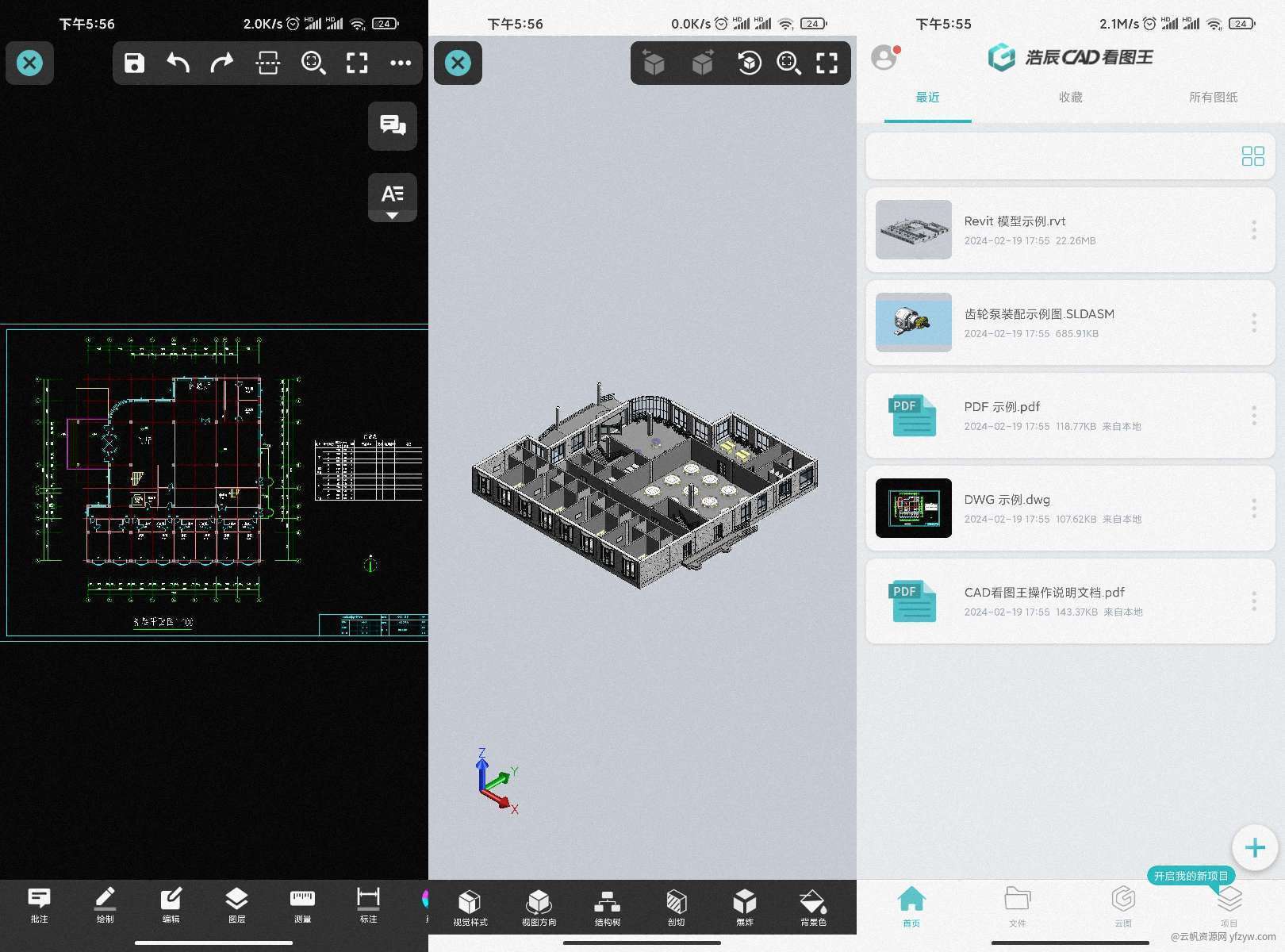The width and height of the screenshot is (1285, 952).
Task: Open the comments chat bubble button
Action: click(393, 125)
